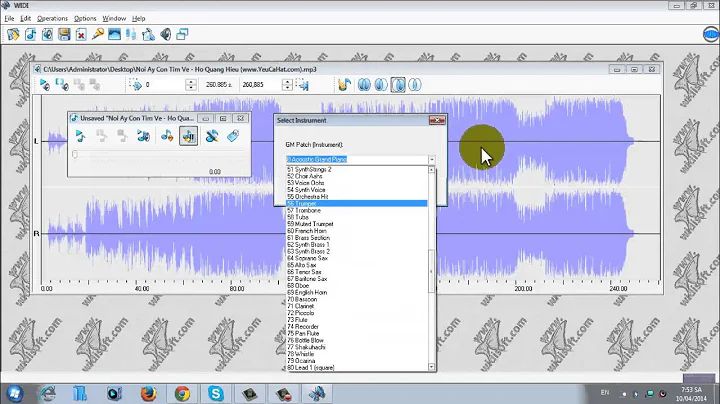Select '61 Brass Section' in the list
Image resolution: width=720 pixels, height=404 pixels.
(x=357, y=238)
